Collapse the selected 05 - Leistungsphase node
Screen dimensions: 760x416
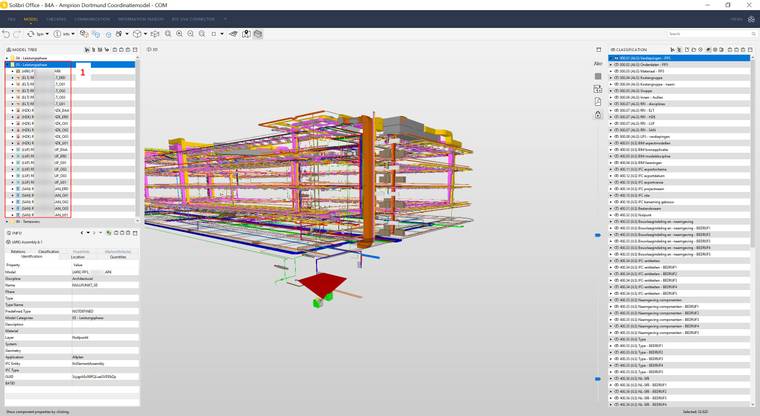7,64
